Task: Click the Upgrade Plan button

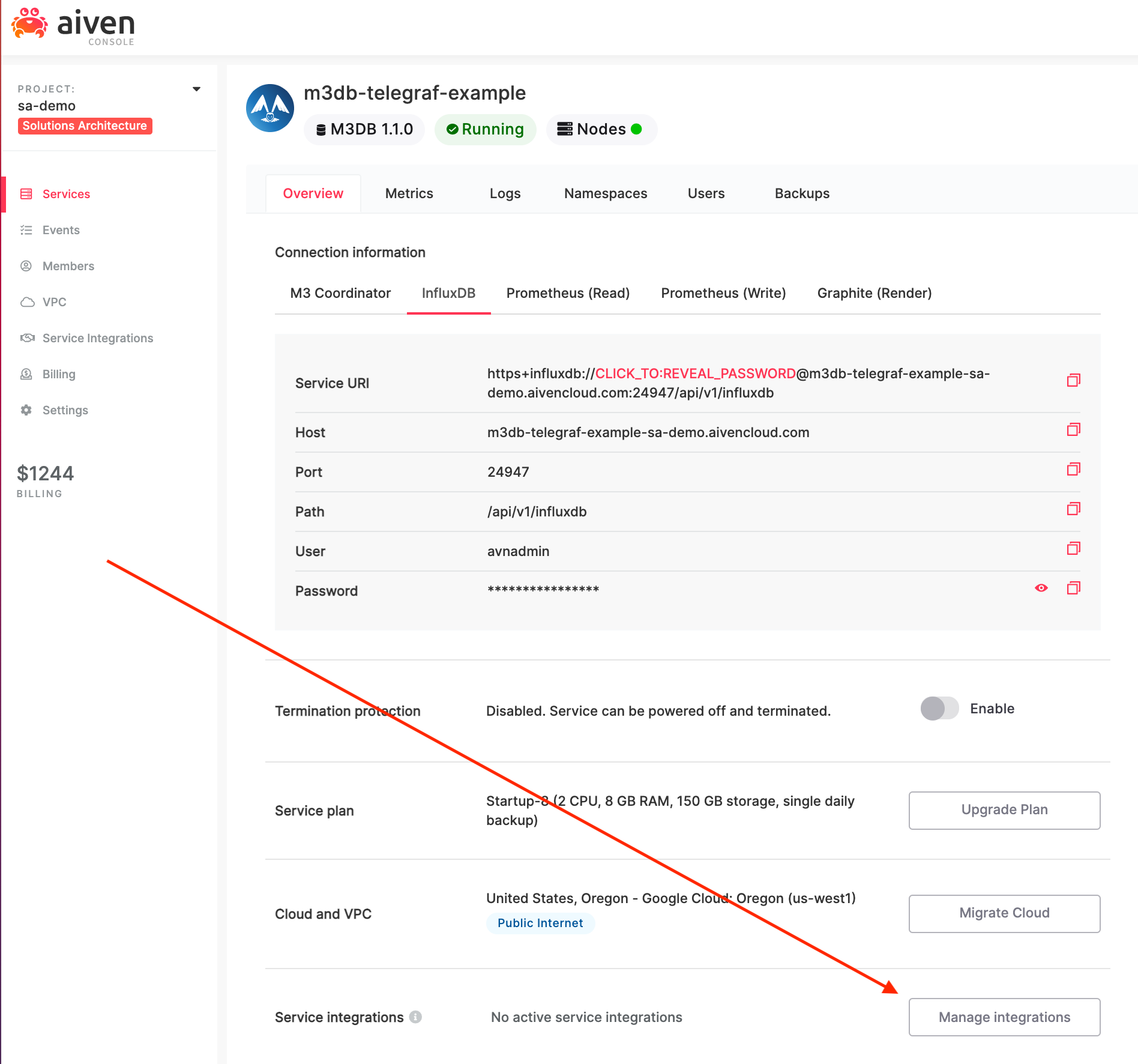Action: pyautogui.click(x=1004, y=810)
